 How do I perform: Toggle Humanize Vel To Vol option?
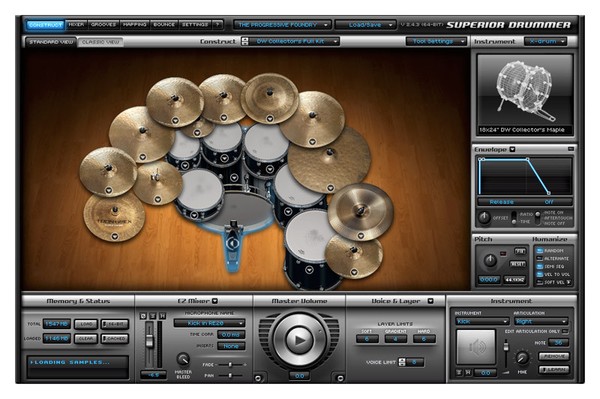pyautogui.click(x=540, y=274)
